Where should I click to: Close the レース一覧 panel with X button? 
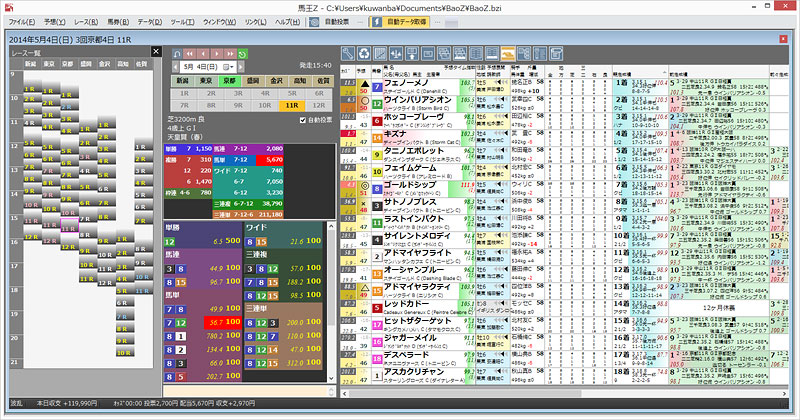click(156, 51)
